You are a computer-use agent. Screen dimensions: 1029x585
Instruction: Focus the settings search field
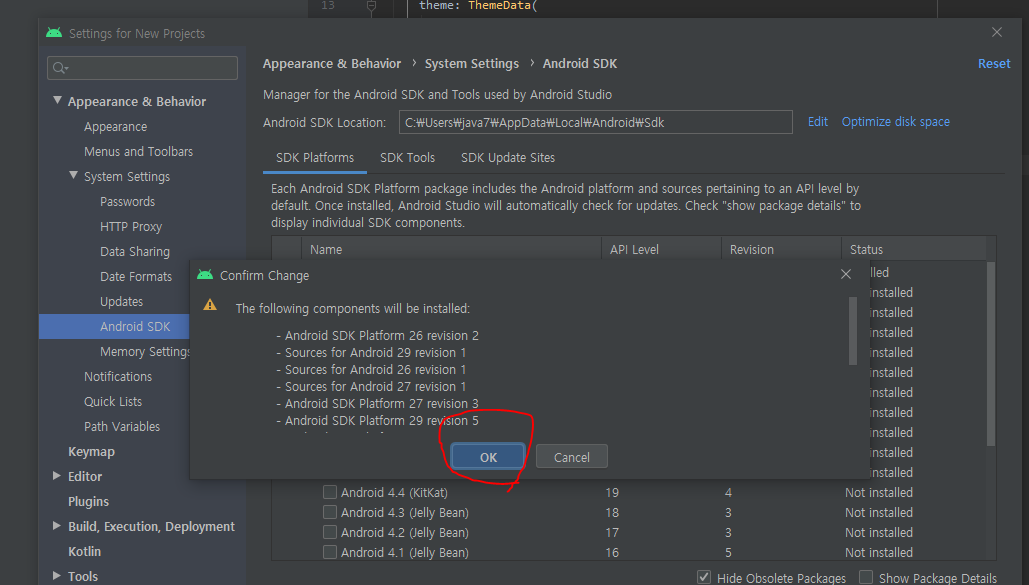coord(142,68)
